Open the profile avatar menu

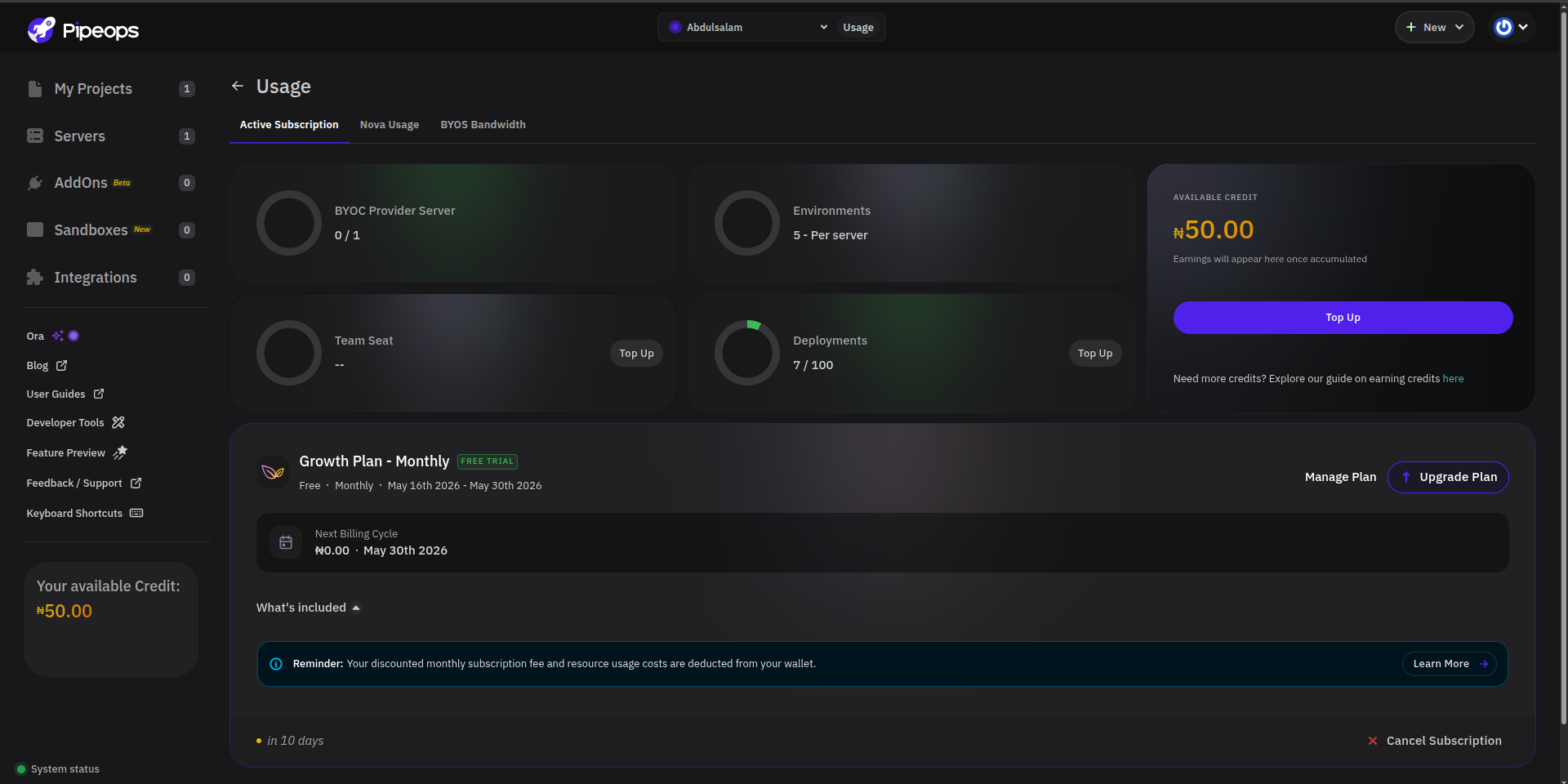click(x=1512, y=27)
